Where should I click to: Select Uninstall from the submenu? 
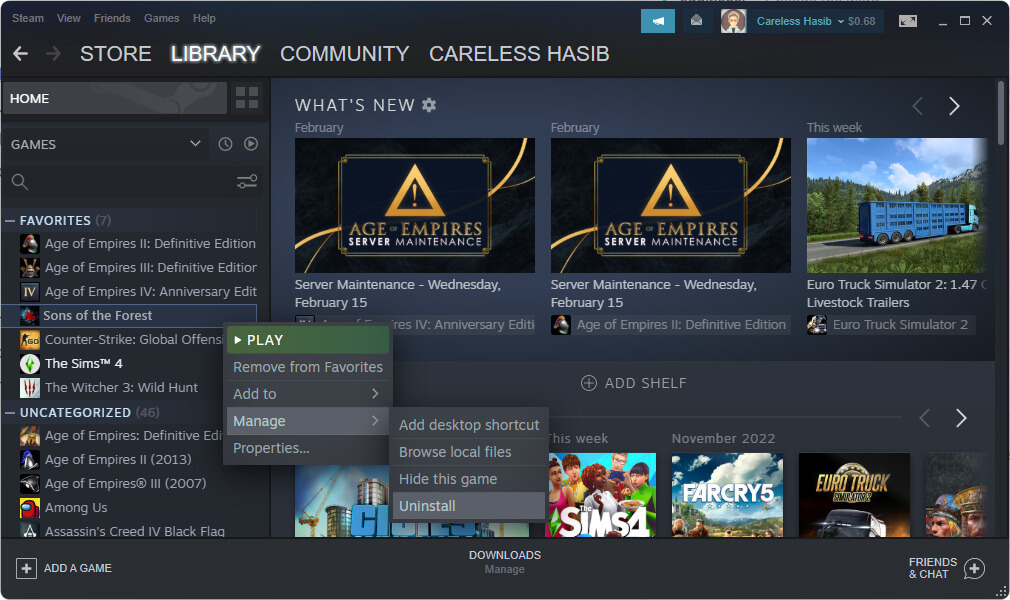pos(469,506)
